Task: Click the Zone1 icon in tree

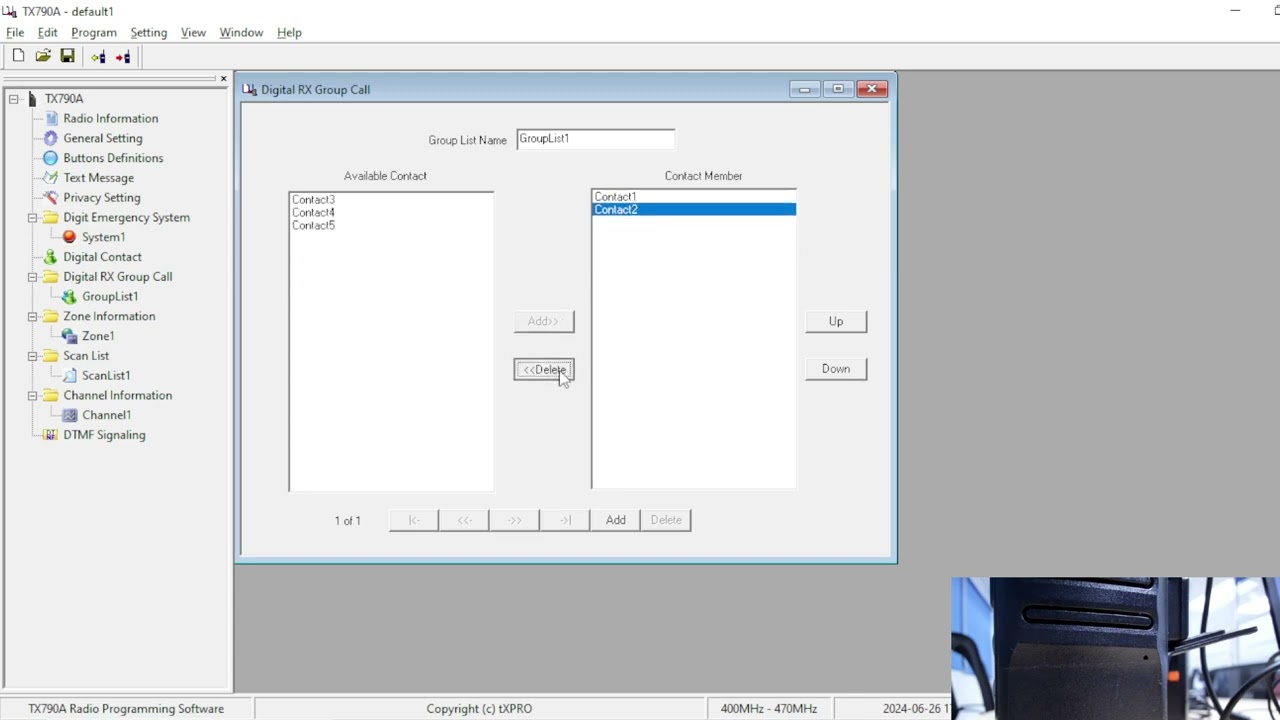Action: [69, 336]
